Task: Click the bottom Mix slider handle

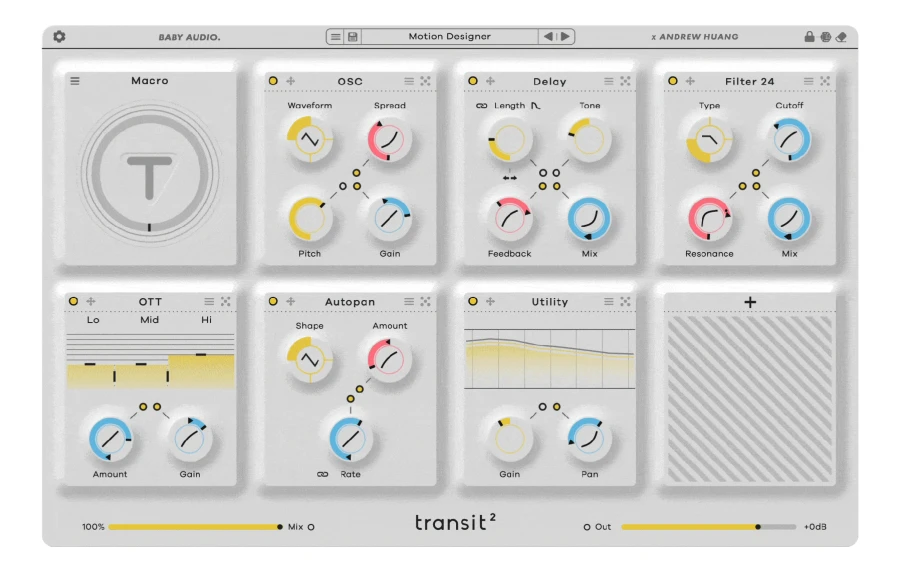Action: [x=280, y=527]
